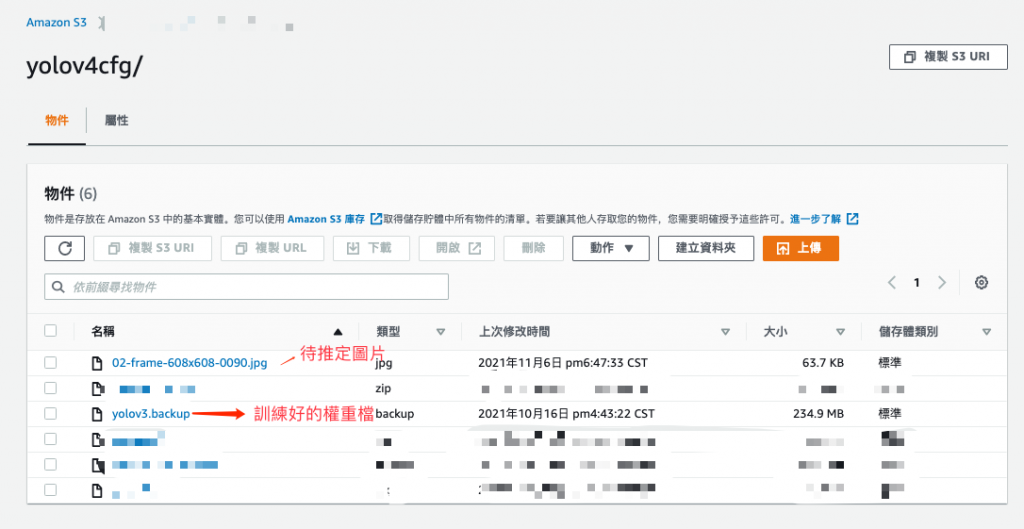Image resolution: width=1024 pixels, height=529 pixels.
Task: Open the yolov3.backup object link
Action: click(x=151, y=414)
